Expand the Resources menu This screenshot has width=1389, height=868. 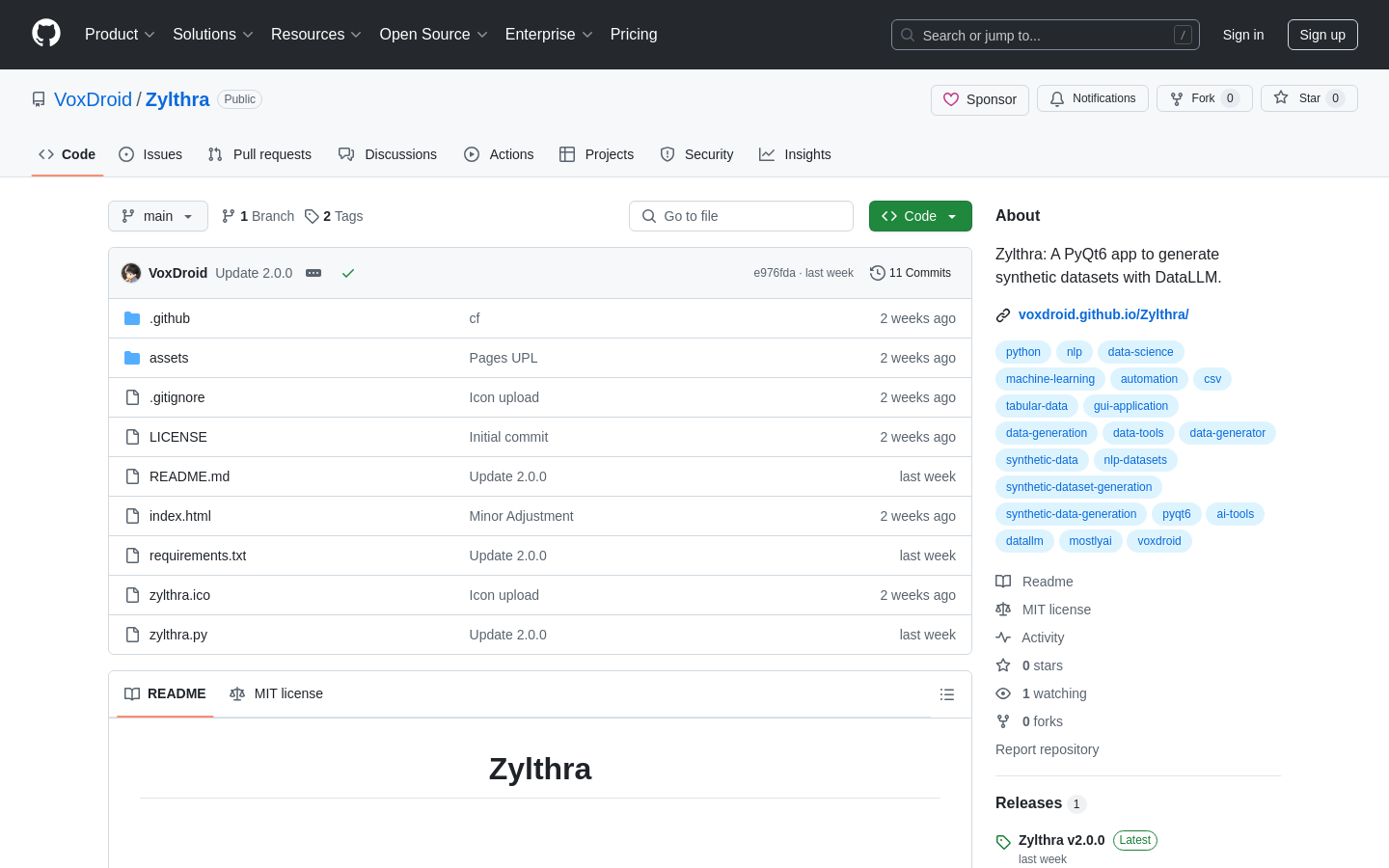click(316, 35)
